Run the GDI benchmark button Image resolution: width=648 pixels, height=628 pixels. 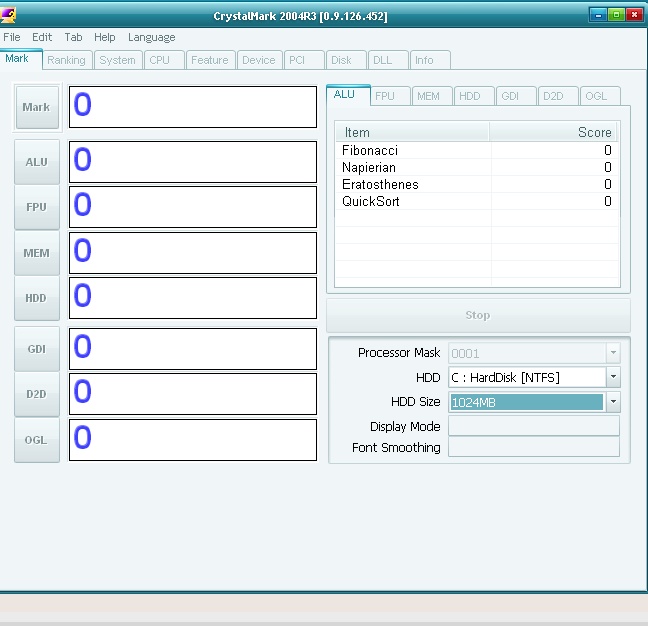click(x=37, y=349)
